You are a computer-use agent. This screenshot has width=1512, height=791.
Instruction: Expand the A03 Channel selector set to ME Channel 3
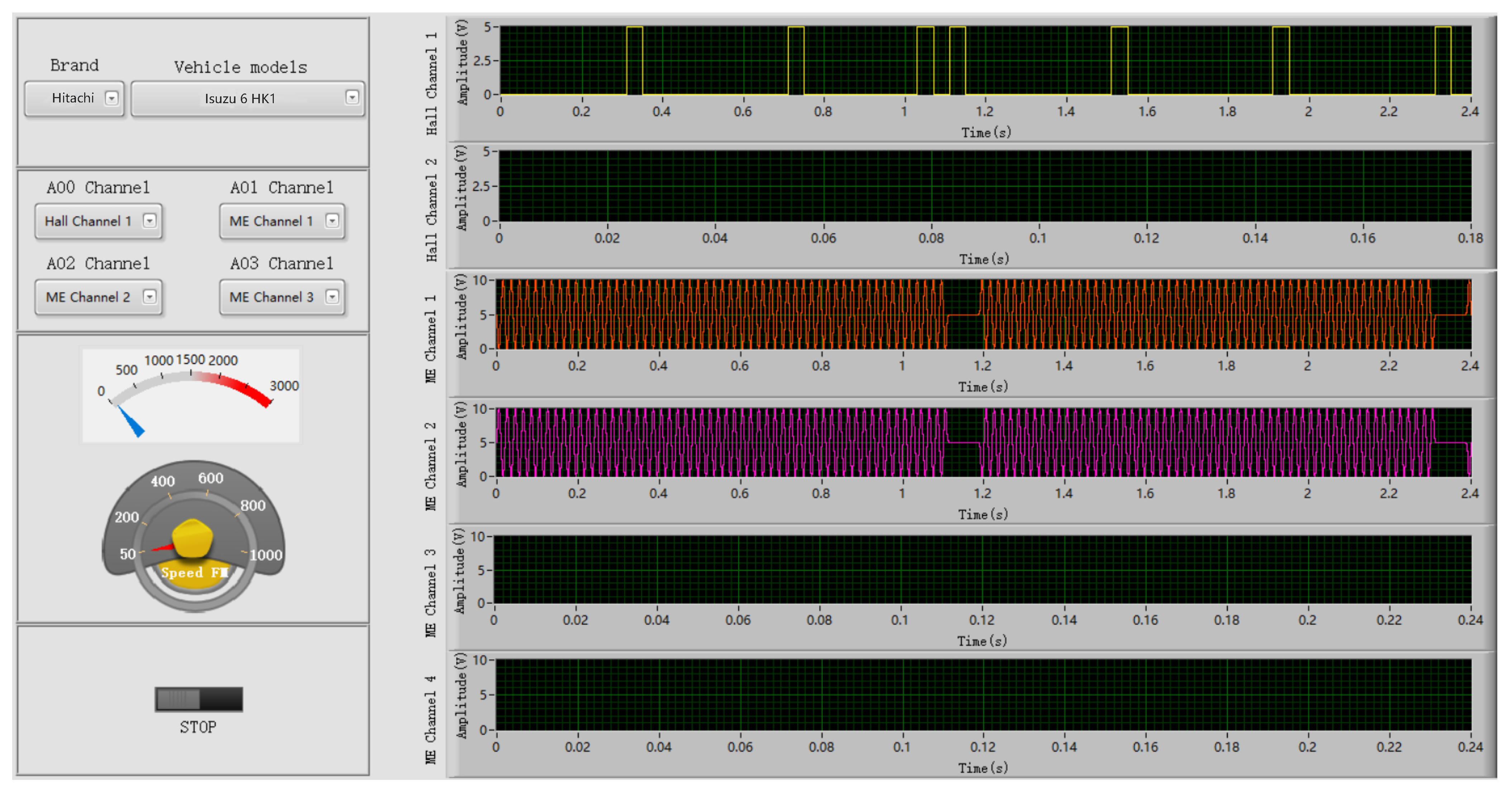pos(282,297)
